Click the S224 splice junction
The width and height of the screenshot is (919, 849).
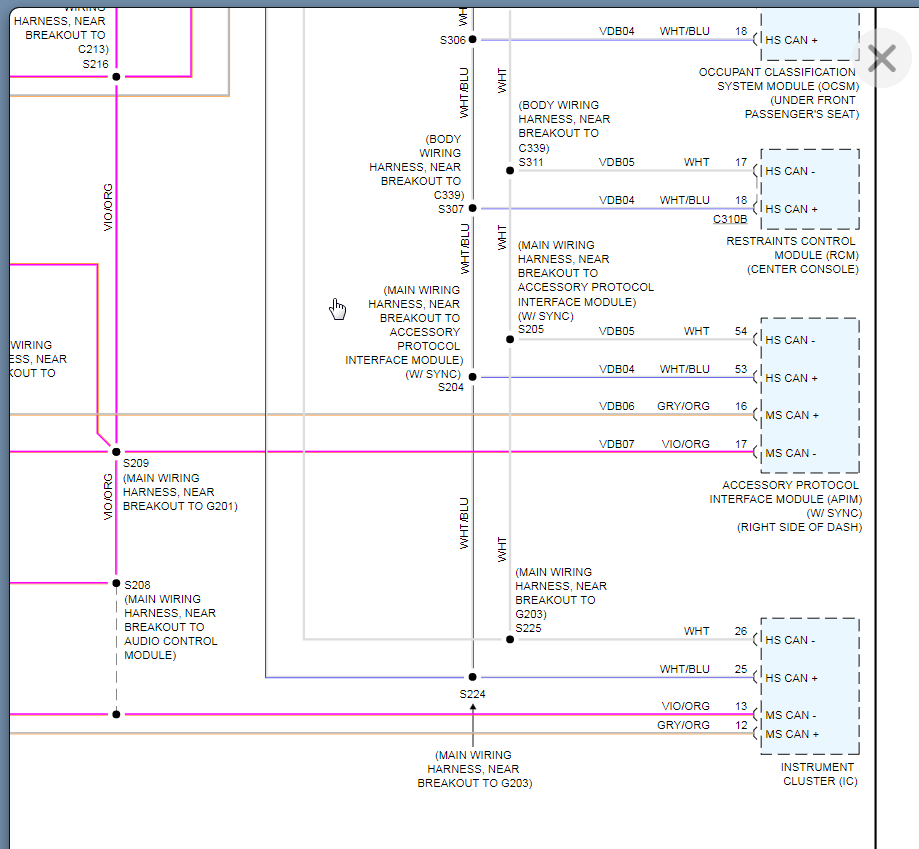(473, 677)
